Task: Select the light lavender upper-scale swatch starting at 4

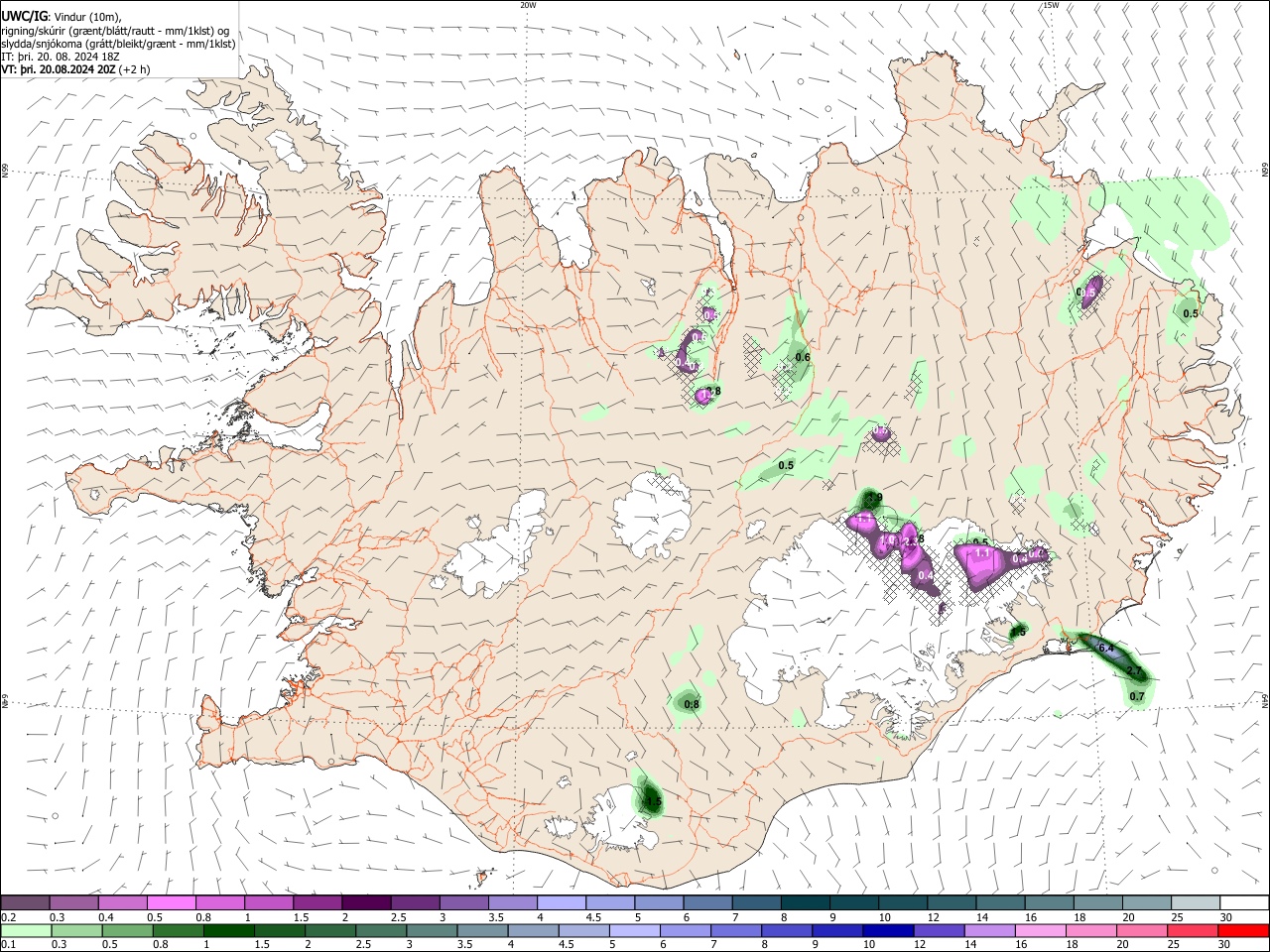Action: 562,902
